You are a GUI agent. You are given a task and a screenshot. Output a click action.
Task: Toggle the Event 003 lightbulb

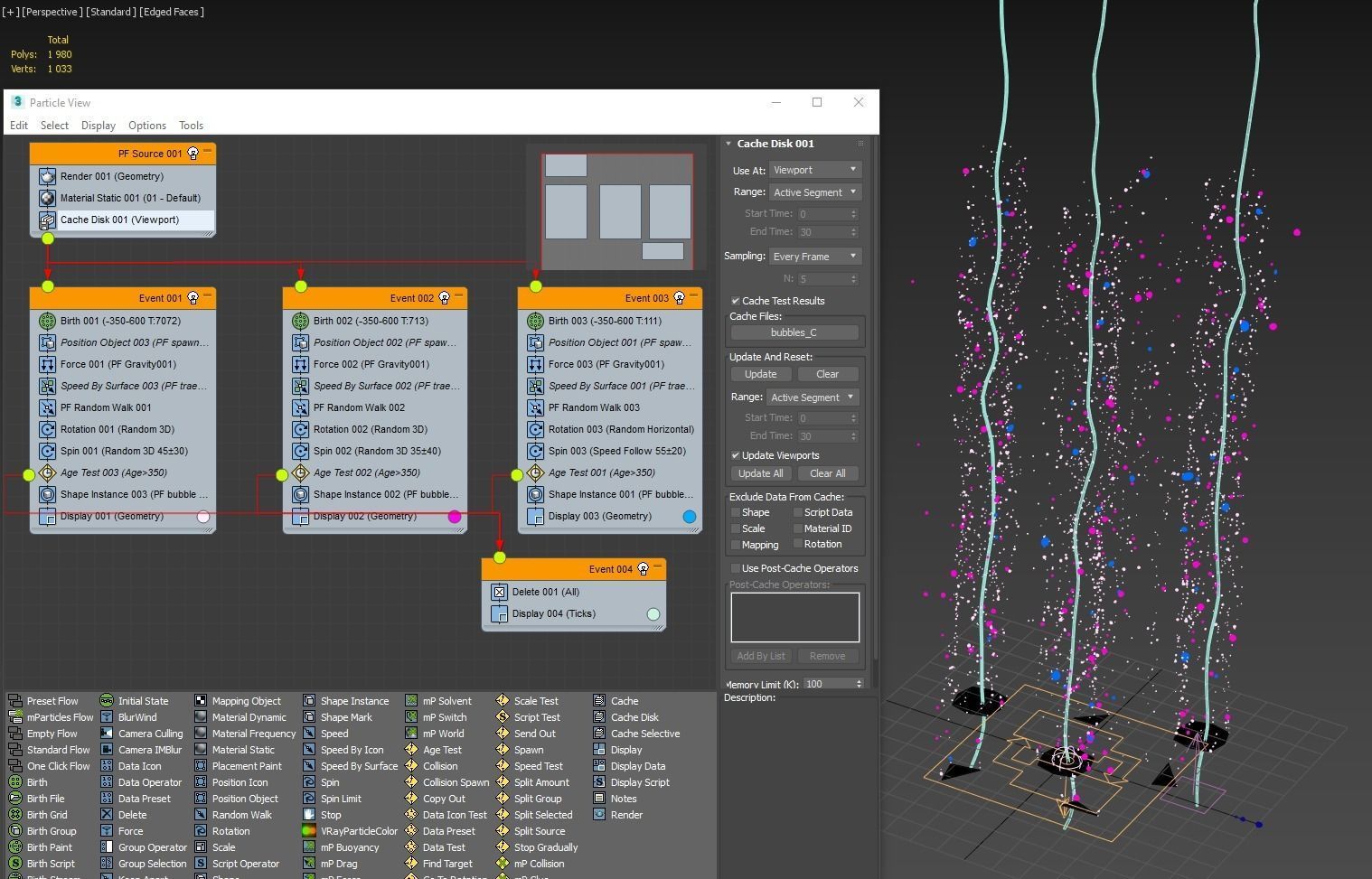[679, 298]
